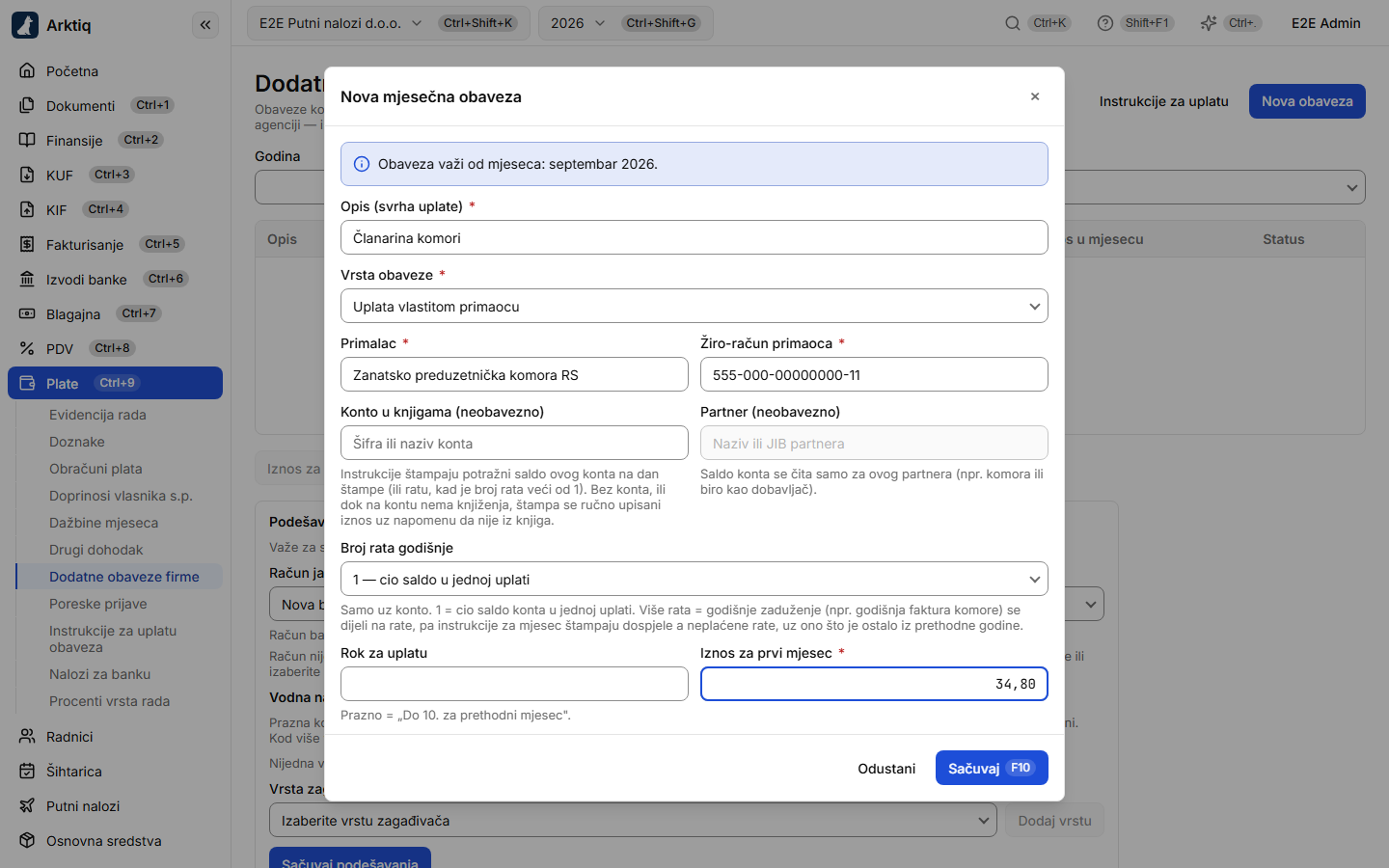Open help via the question mark icon
The width and height of the screenshot is (1389, 868).
(x=1105, y=23)
